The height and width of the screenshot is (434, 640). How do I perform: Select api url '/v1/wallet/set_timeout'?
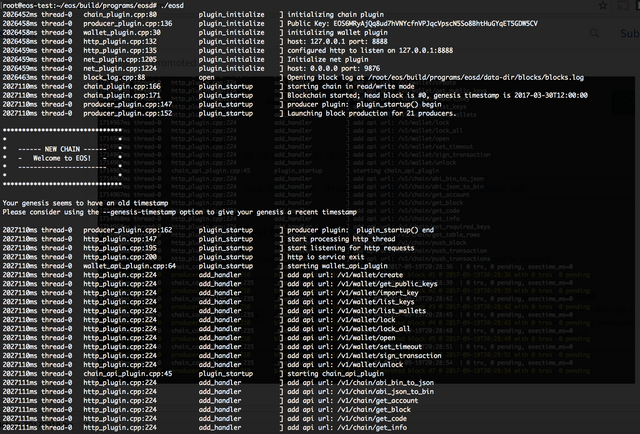tap(380, 347)
